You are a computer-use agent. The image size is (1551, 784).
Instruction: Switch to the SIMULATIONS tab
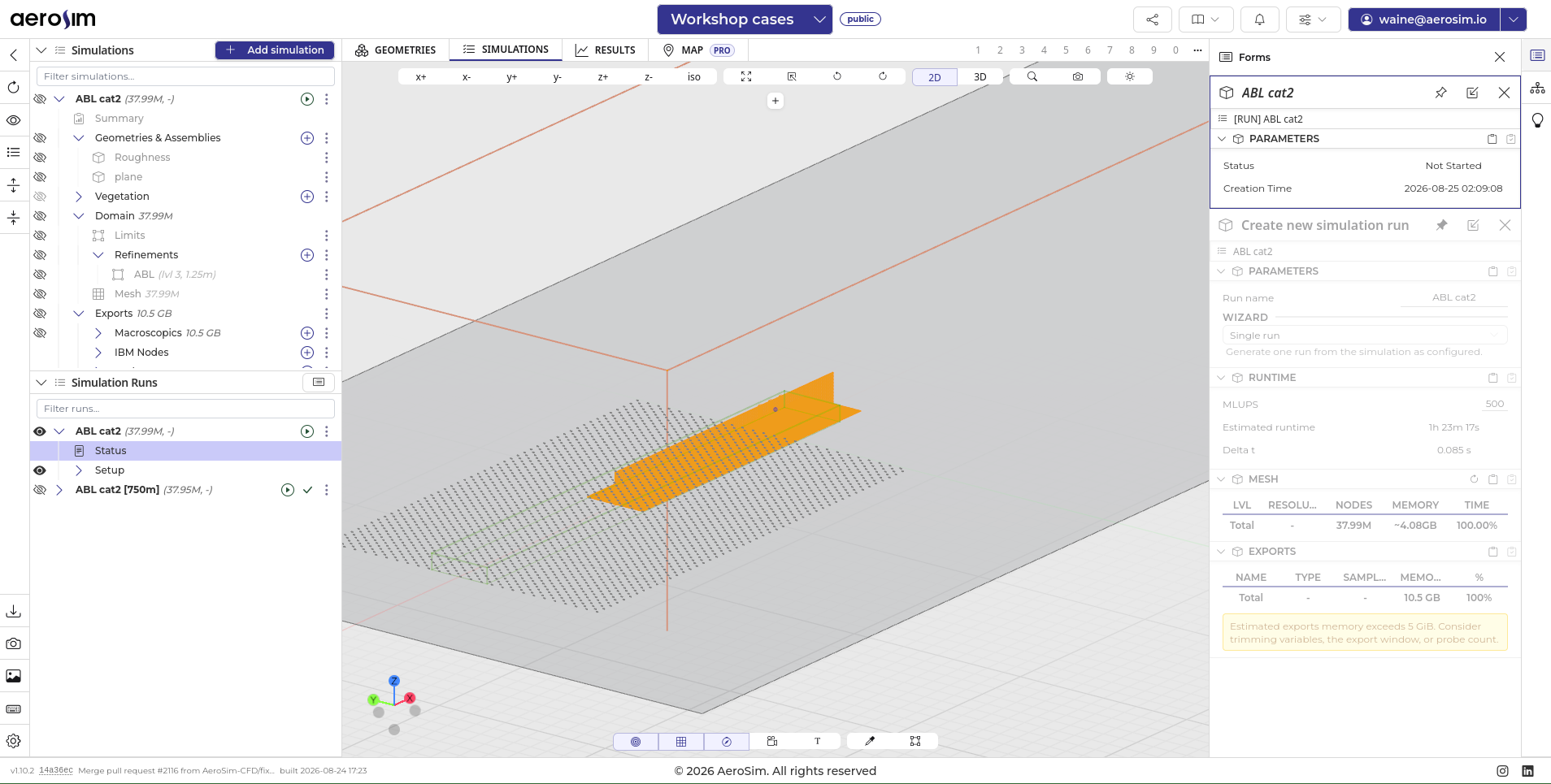(506, 50)
